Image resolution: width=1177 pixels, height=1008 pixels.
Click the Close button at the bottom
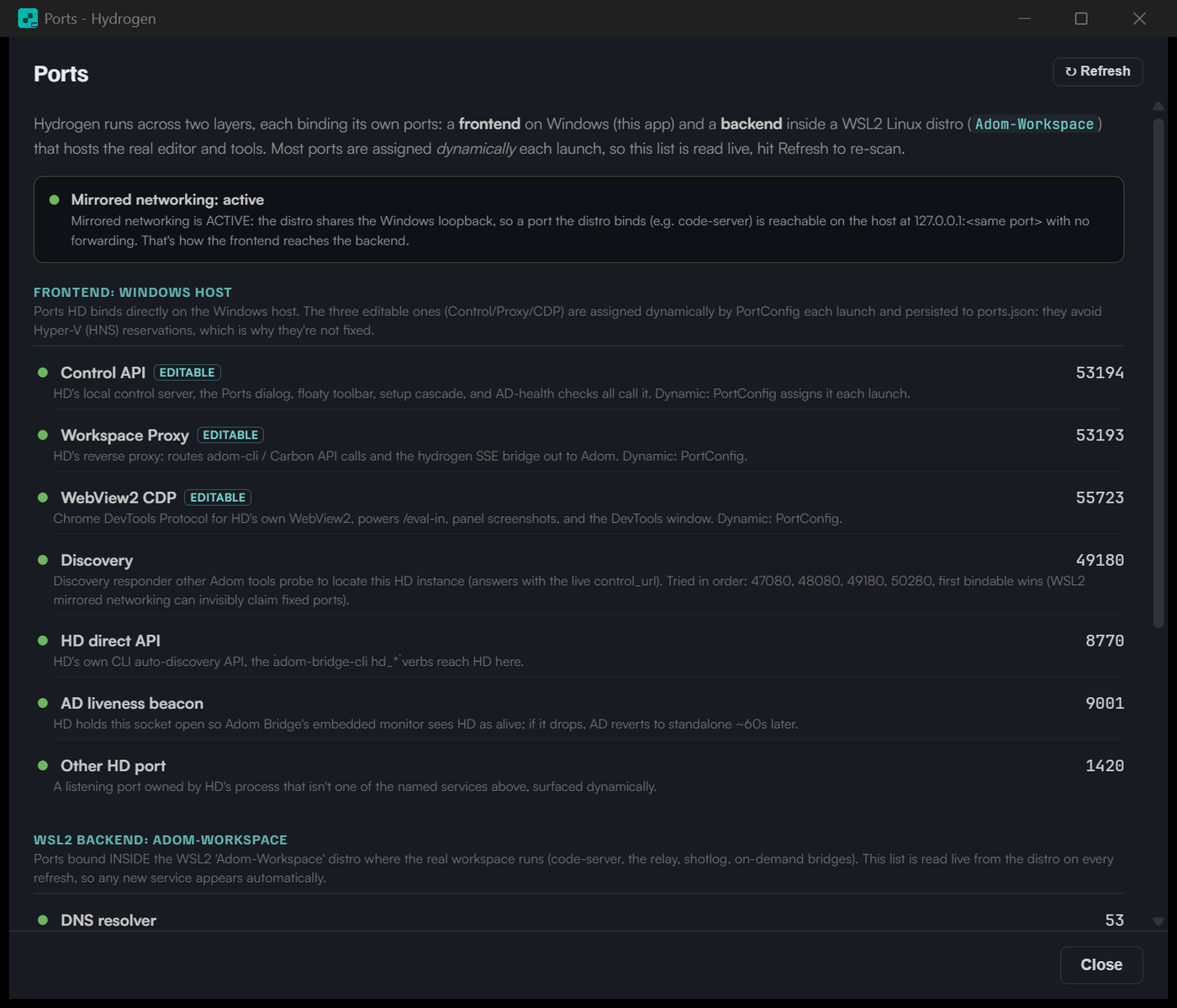(1101, 965)
